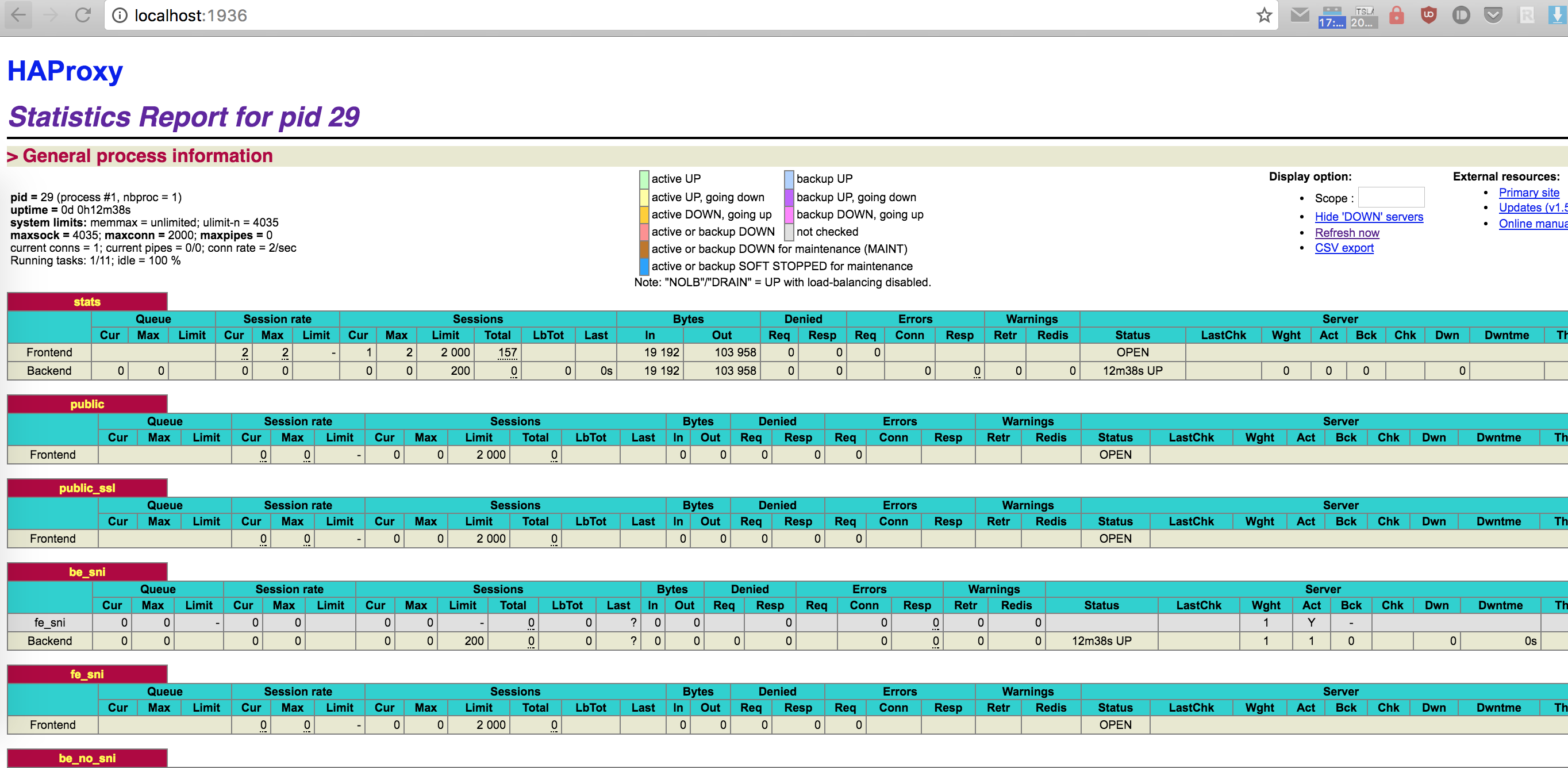This screenshot has width=1568, height=768.
Task: Click the active or backup DOWN swatch
Action: point(644,232)
